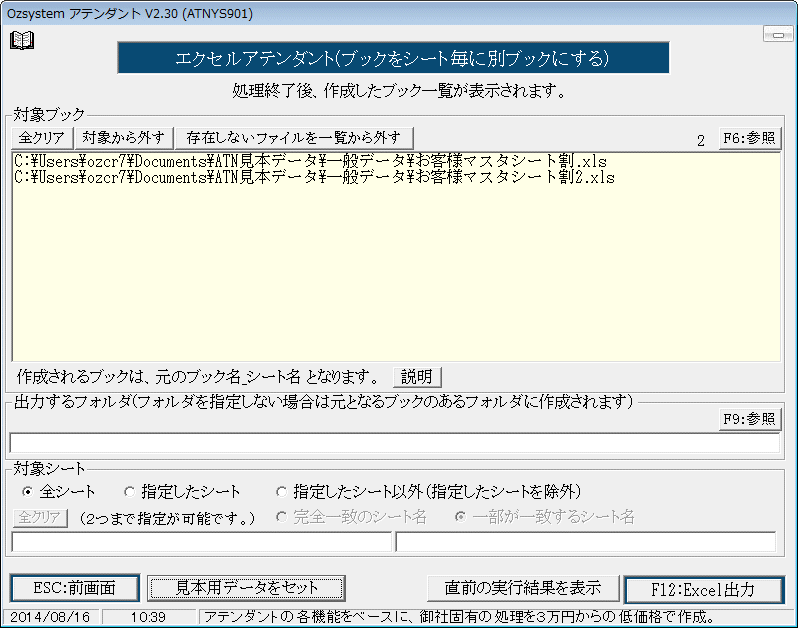Click the 10:39 time in status bar
The height and width of the screenshot is (628, 798).
(x=148, y=617)
